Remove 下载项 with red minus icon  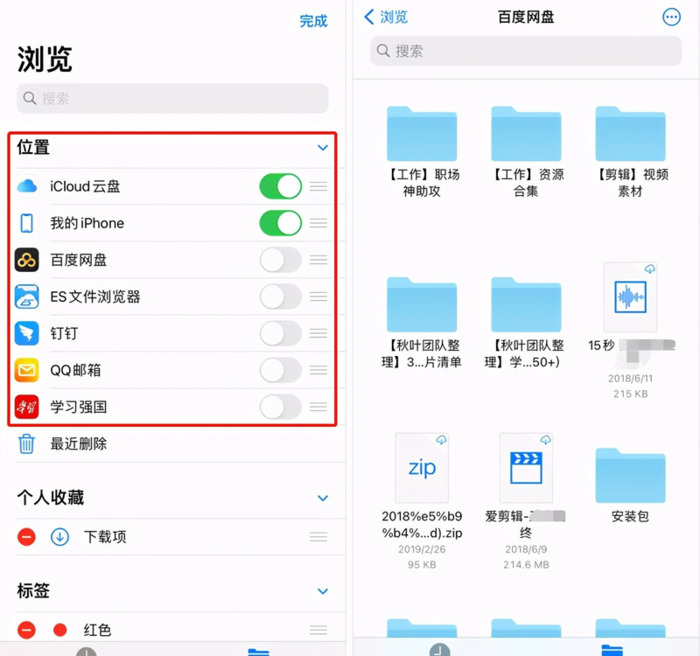click(26, 537)
